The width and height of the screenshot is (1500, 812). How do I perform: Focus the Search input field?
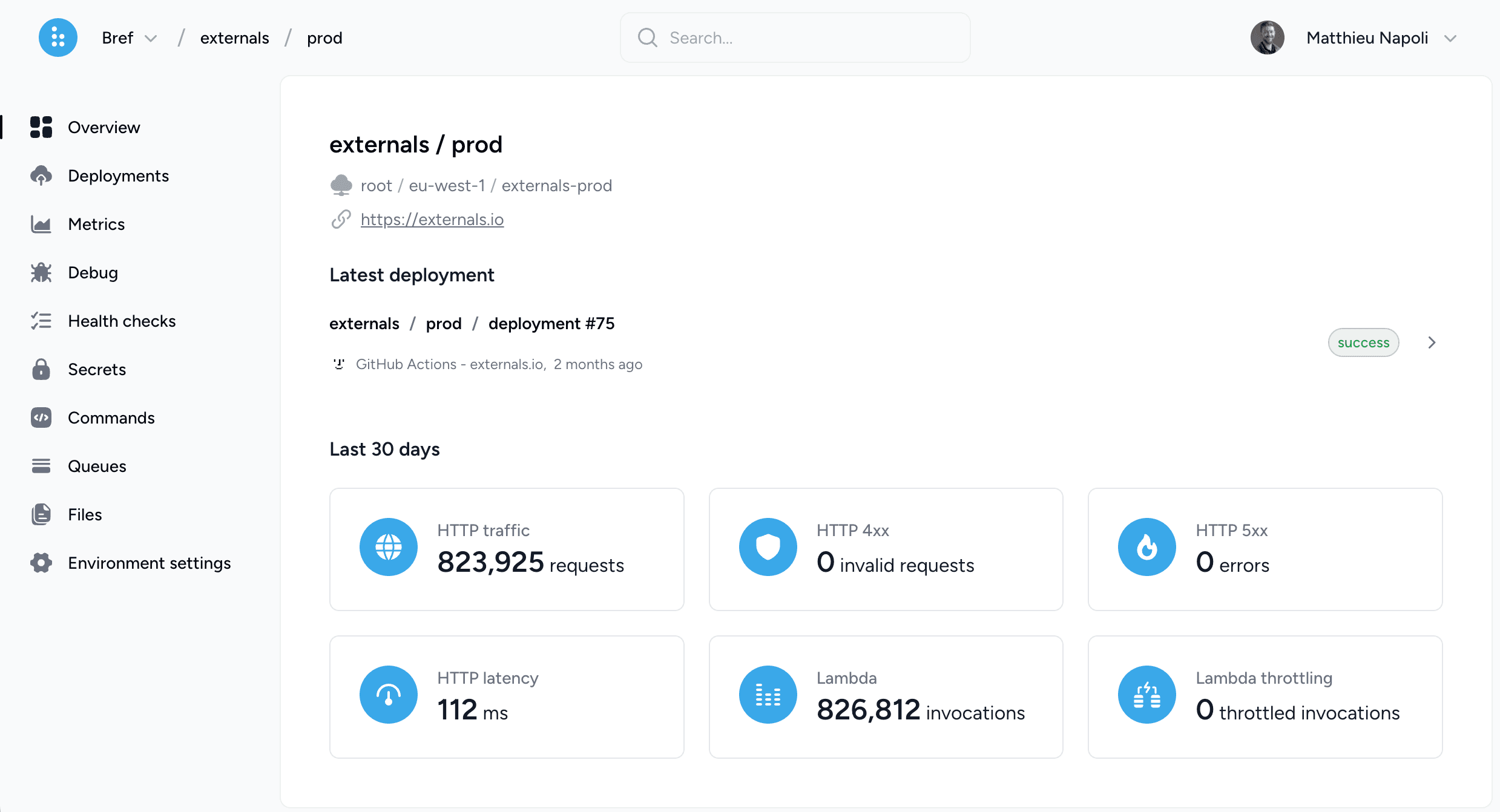tap(795, 38)
